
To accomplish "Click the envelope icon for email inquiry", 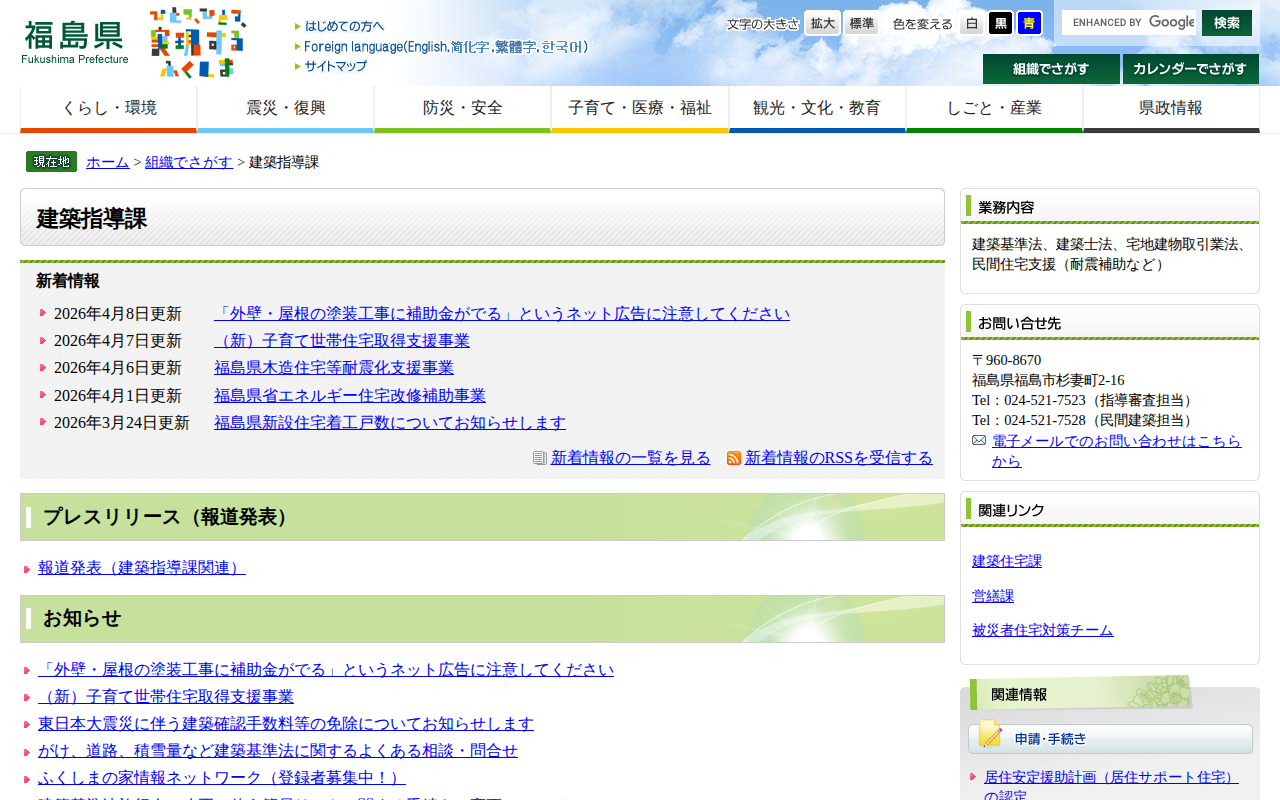I will (x=979, y=441).
